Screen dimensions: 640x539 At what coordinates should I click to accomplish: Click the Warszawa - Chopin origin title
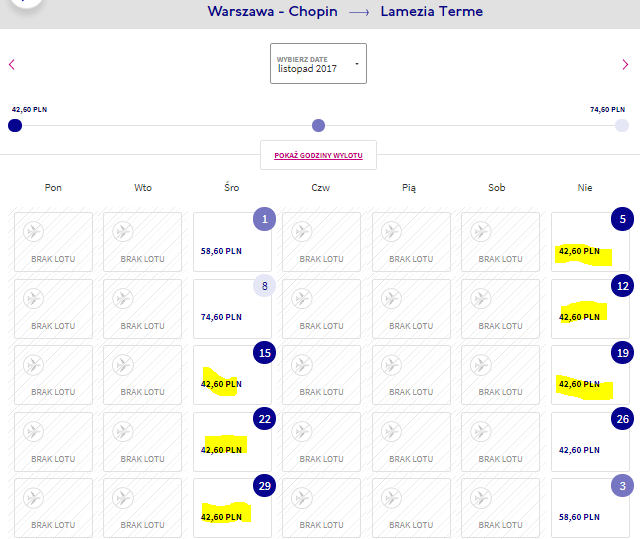click(x=273, y=11)
